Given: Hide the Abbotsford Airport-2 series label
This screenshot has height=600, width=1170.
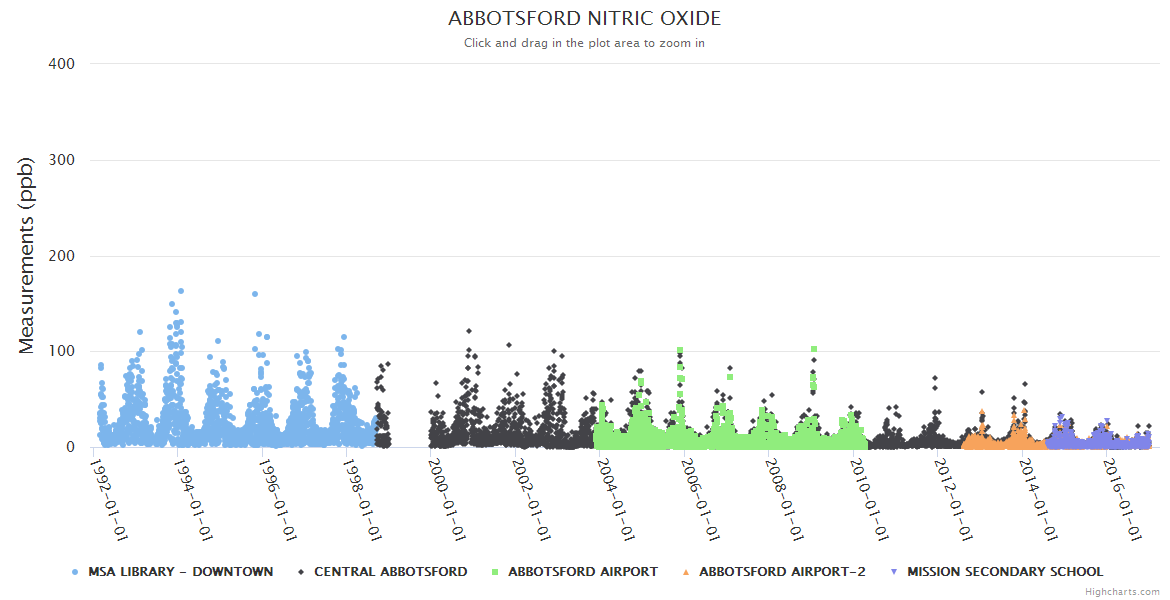Looking at the screenshot, I should [782, 572].
